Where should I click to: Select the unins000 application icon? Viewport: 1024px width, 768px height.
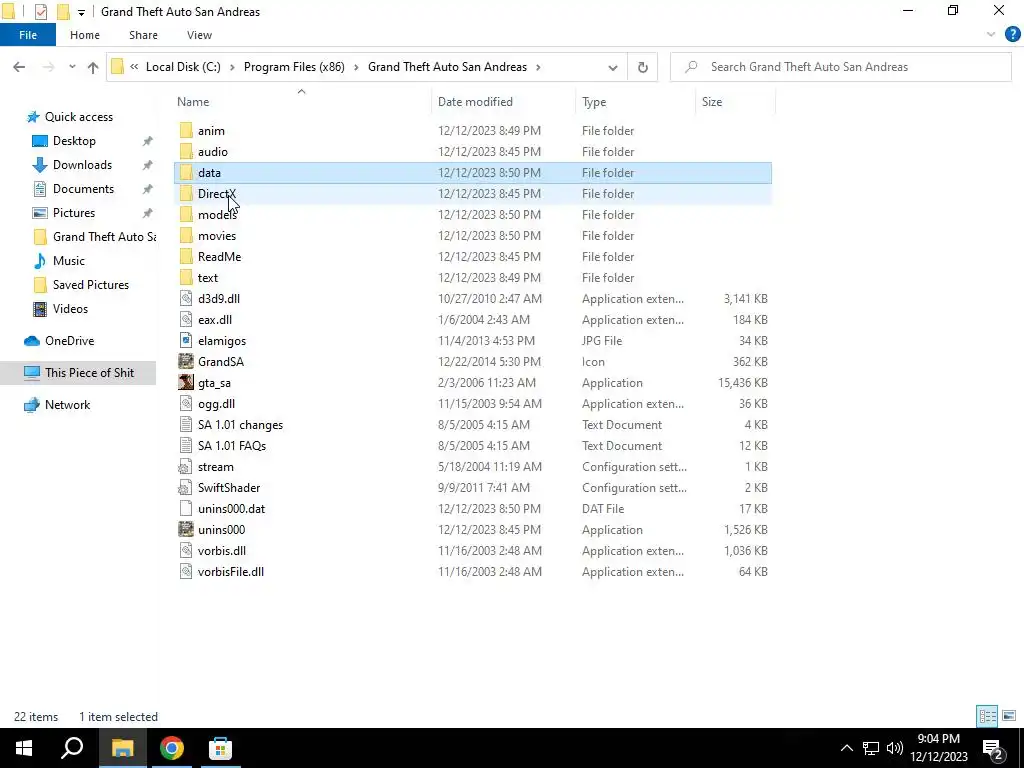click(186, 530)
